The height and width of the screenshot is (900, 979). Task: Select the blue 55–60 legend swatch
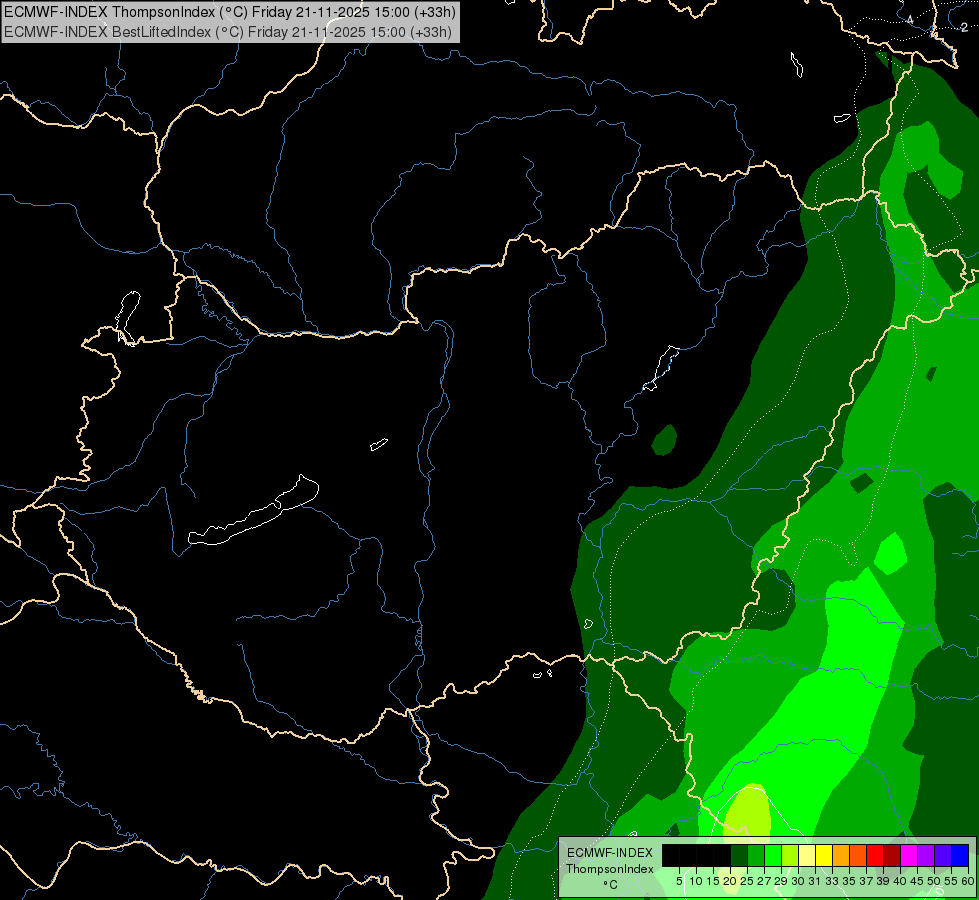pyautogui.click(x=960, y=855)
